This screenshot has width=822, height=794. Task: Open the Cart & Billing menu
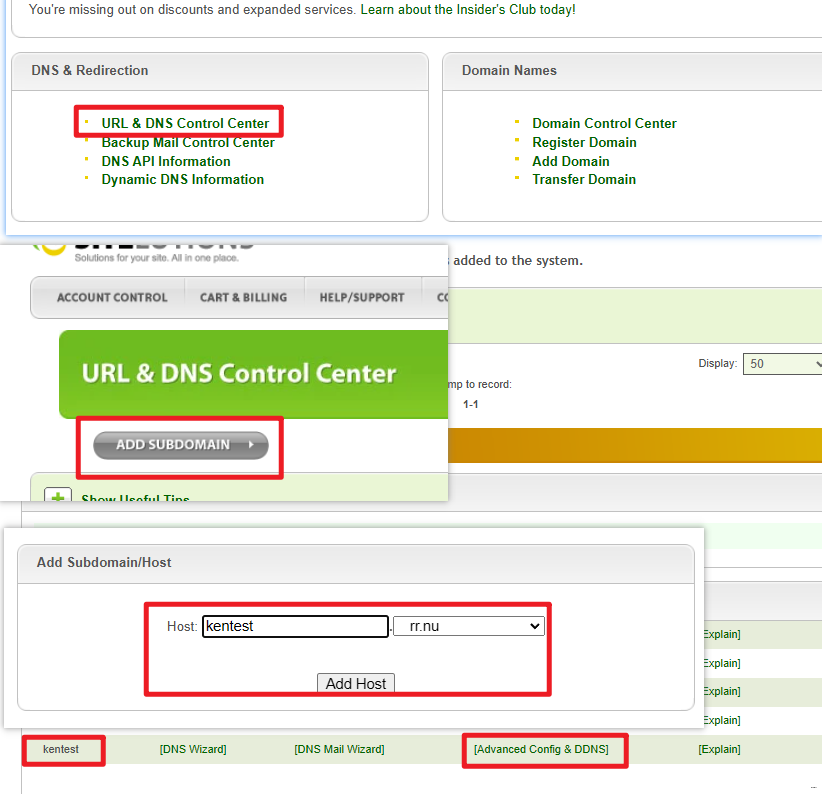244,297
